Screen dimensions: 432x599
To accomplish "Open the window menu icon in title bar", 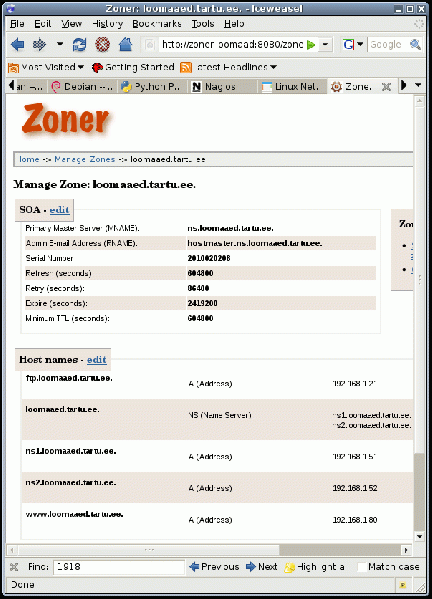I will (11, 8).
